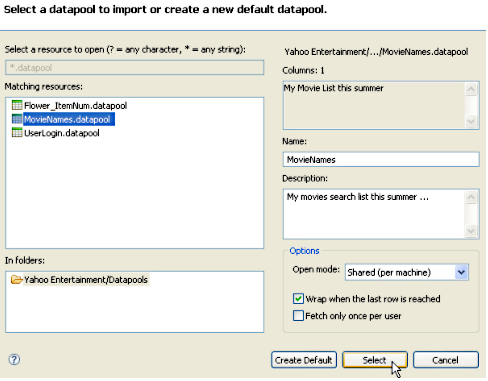Enable Fetch only once per user
This screenshot has width=488, height=381.
(x=298, y=316)
